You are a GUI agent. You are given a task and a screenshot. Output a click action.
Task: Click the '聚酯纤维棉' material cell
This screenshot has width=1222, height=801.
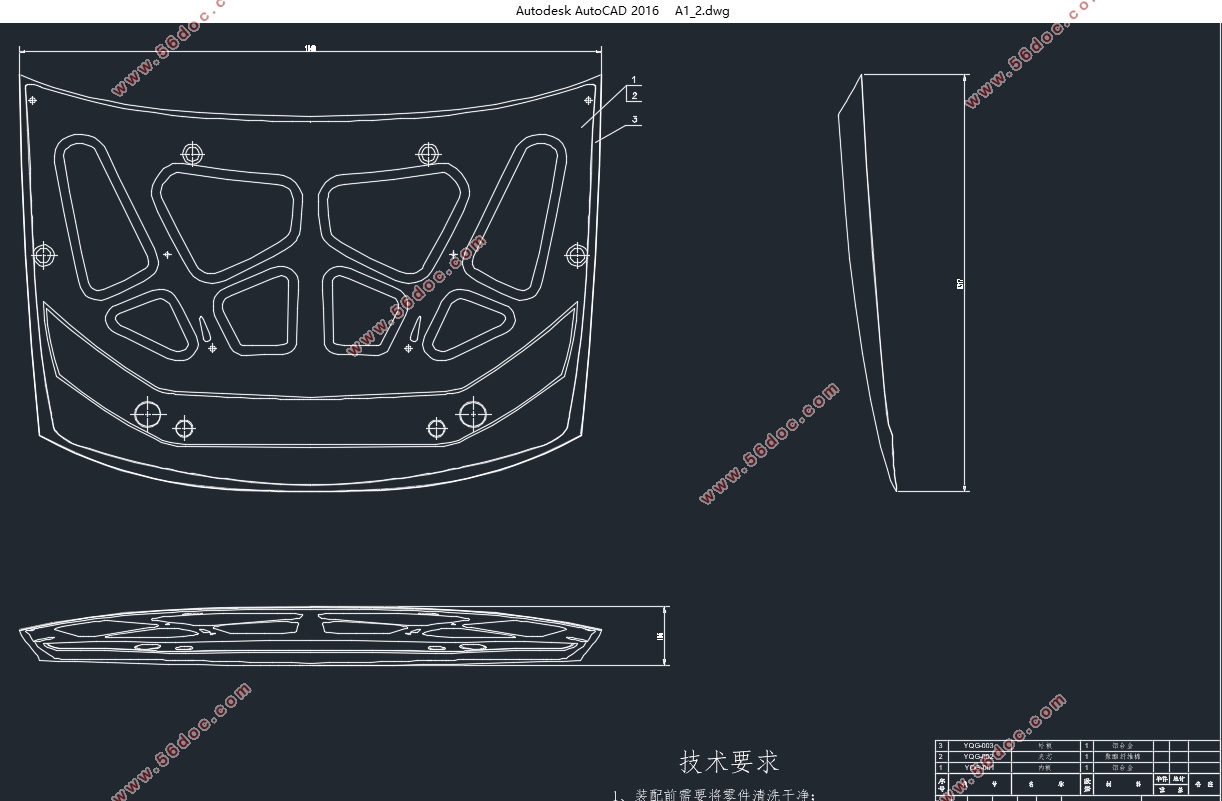point(1123,757)
